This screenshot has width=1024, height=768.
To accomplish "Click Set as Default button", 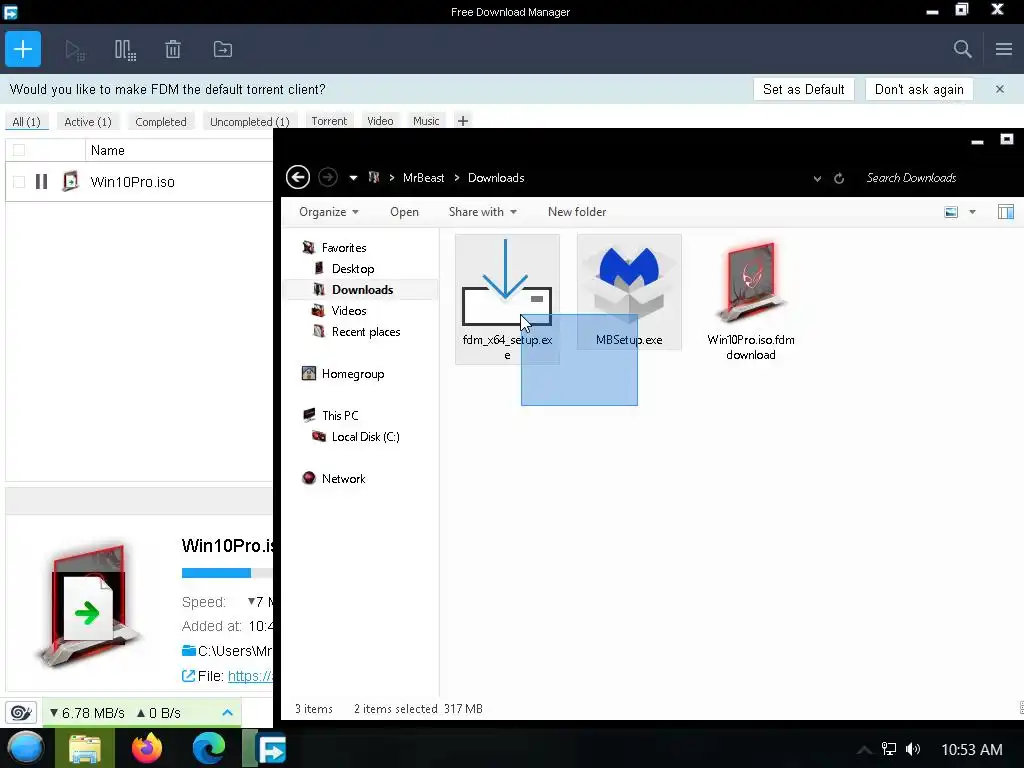I will coord(803,89).
